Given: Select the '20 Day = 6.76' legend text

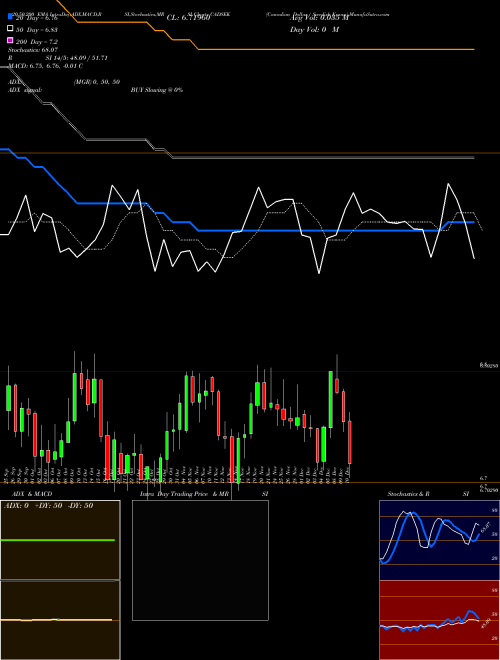Looking at the screenshot, I should 37,18.
